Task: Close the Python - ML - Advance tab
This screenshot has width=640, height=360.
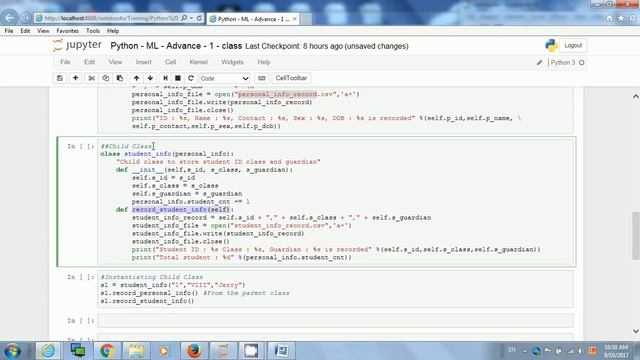Action: (295, 19)
